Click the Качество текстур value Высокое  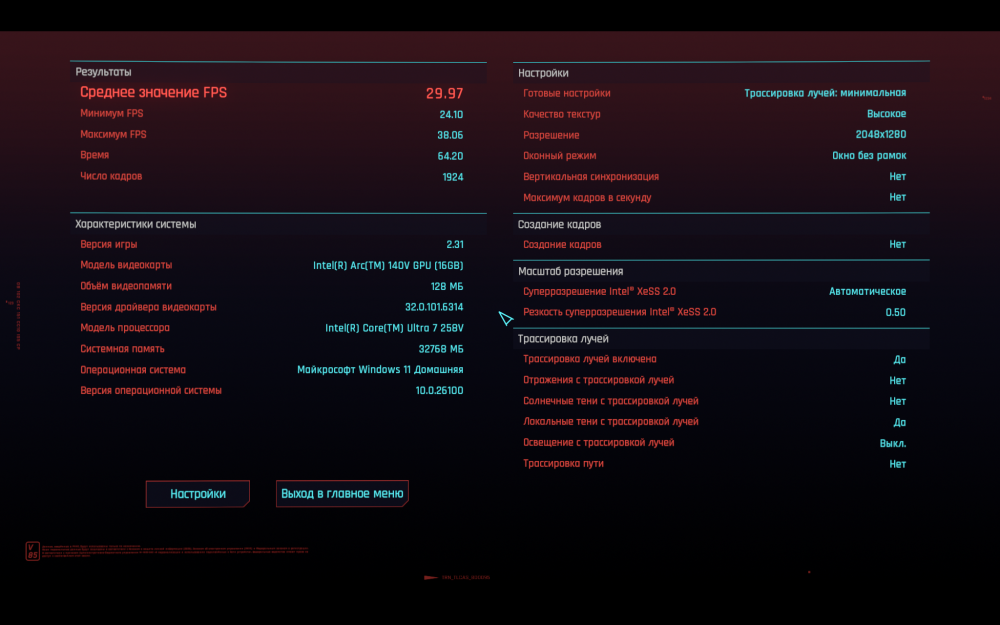pos(886,114)
